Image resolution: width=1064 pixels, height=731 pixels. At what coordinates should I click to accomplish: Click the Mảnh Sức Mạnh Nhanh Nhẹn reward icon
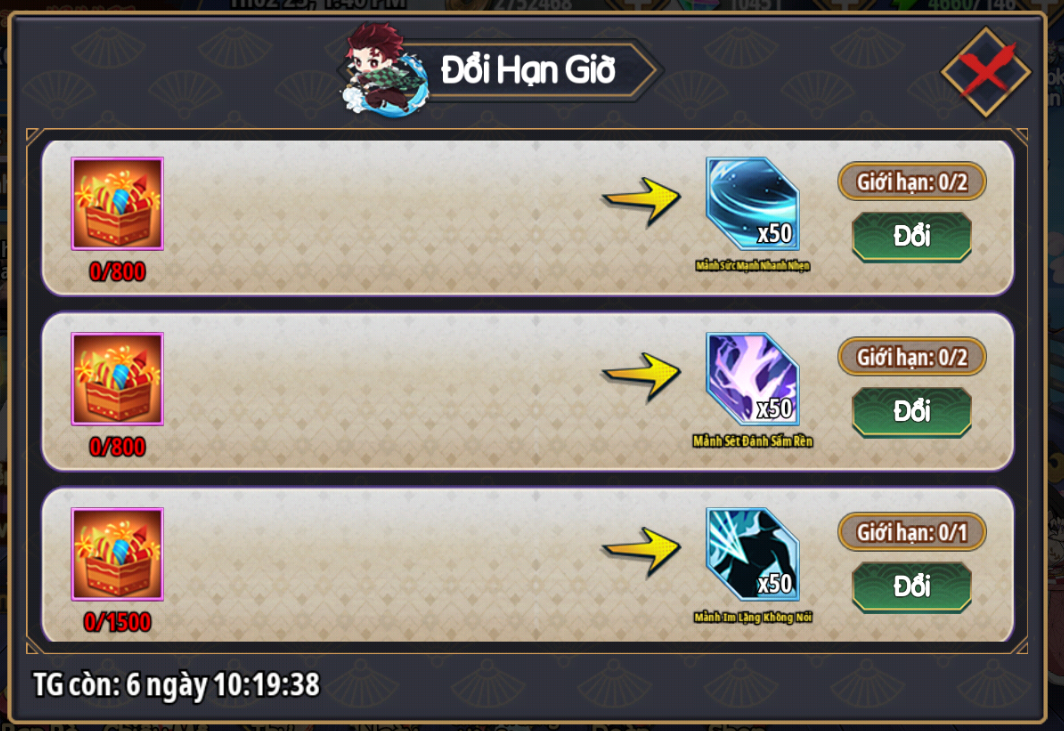[x=753, y=204]
